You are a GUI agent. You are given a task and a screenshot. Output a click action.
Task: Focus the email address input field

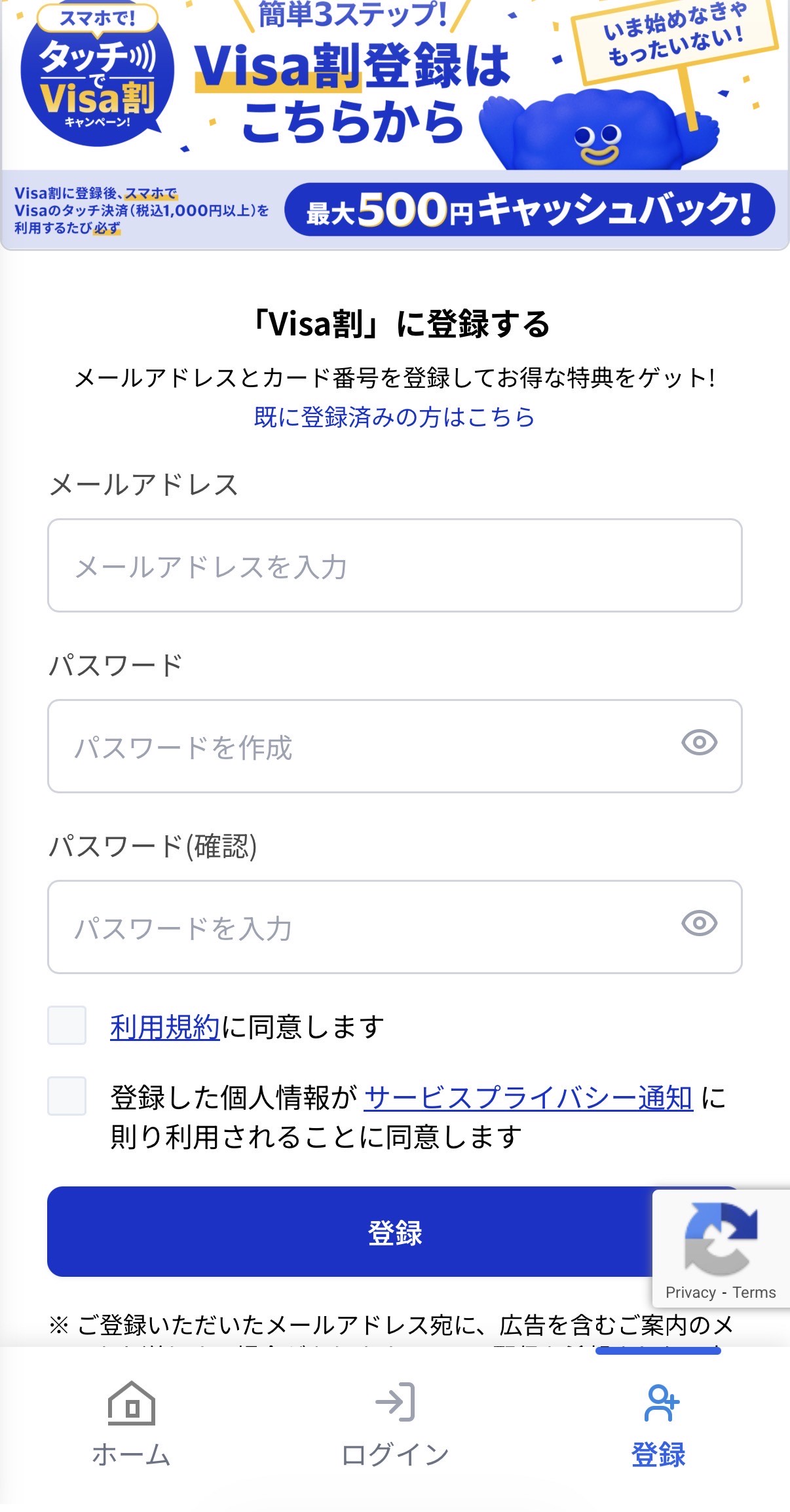point(394,566)
